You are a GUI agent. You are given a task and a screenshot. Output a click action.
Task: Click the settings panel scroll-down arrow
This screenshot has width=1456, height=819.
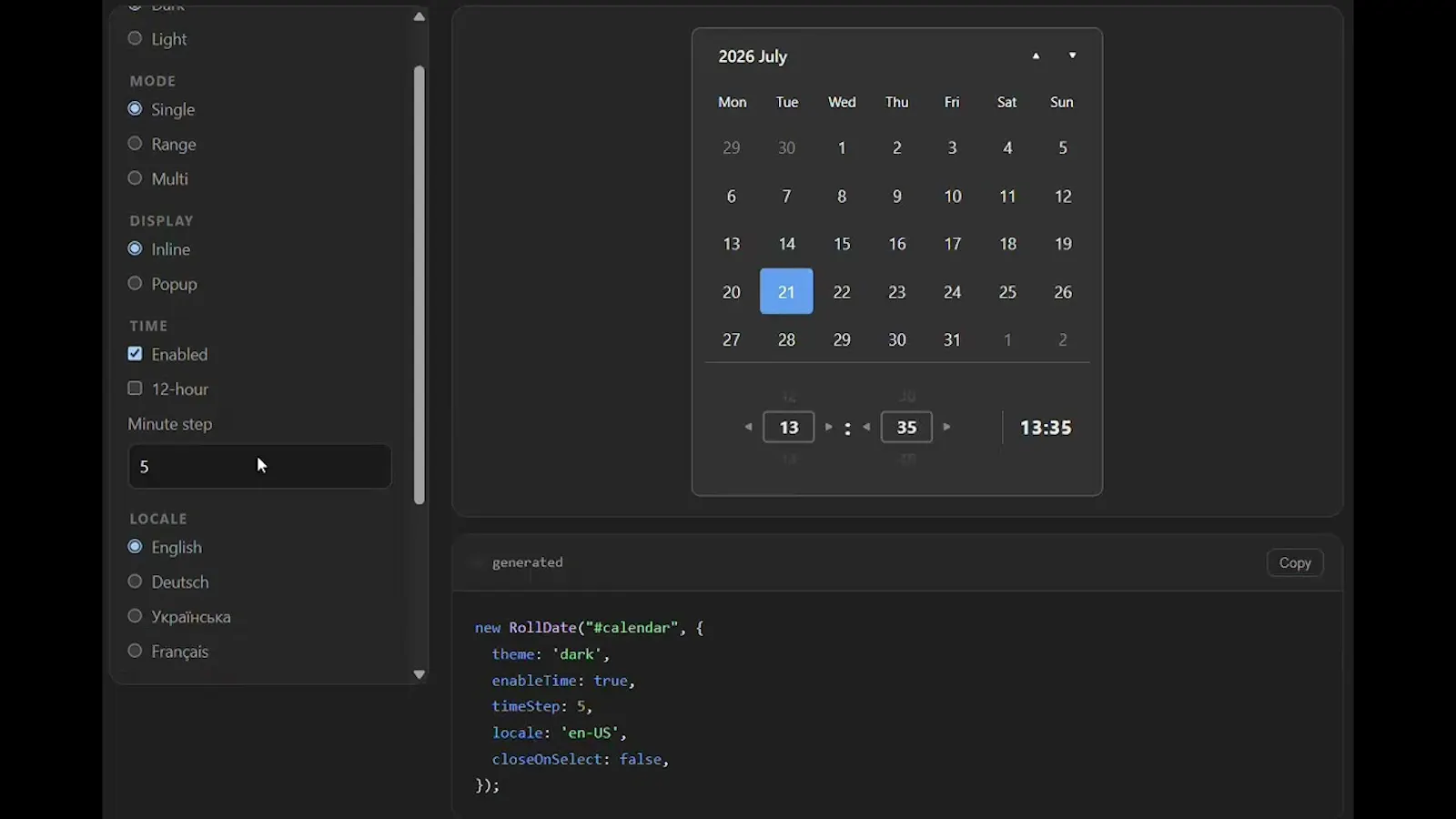[x=419, y=674]
